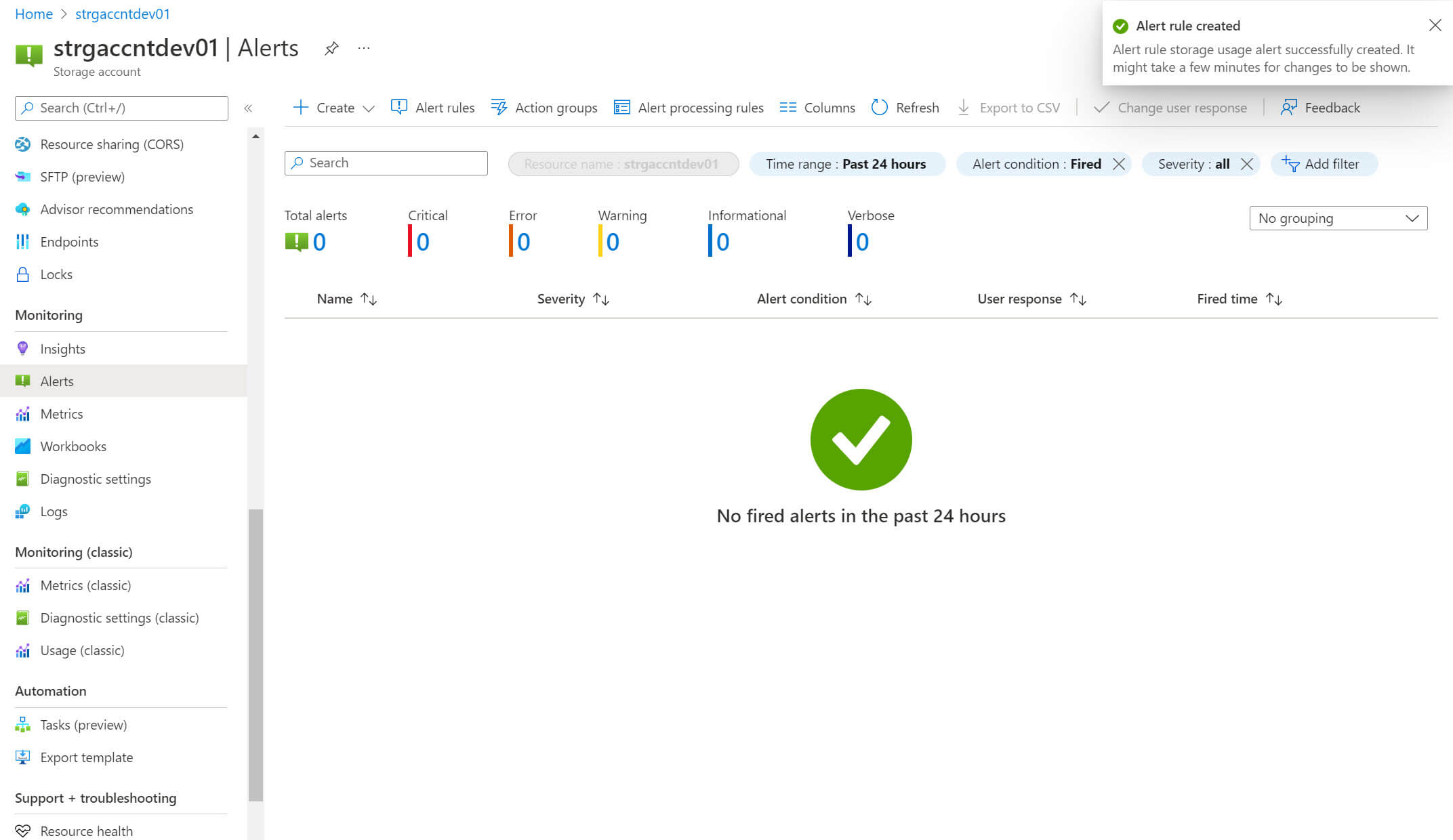The image size is (1453, 840).
Task: Open the Columns chooser
Action: [x=817, y=108]
